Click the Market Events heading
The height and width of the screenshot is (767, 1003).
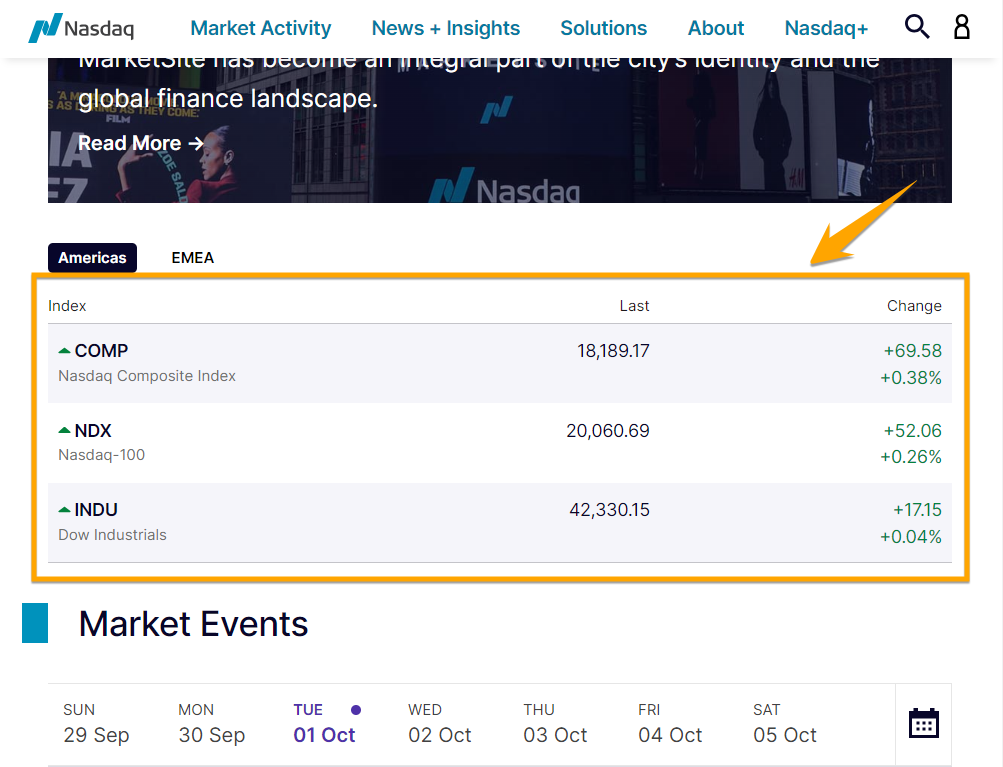193,624
